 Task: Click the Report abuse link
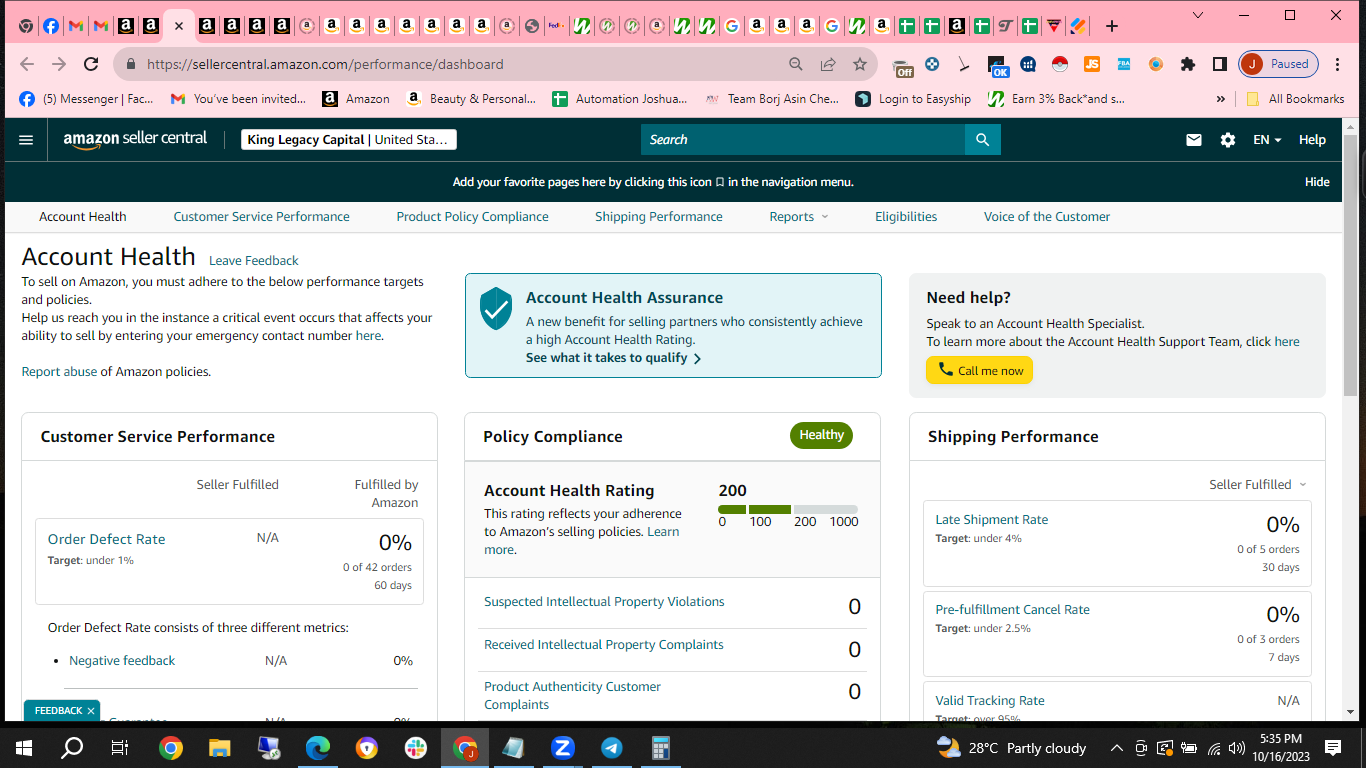60,372
